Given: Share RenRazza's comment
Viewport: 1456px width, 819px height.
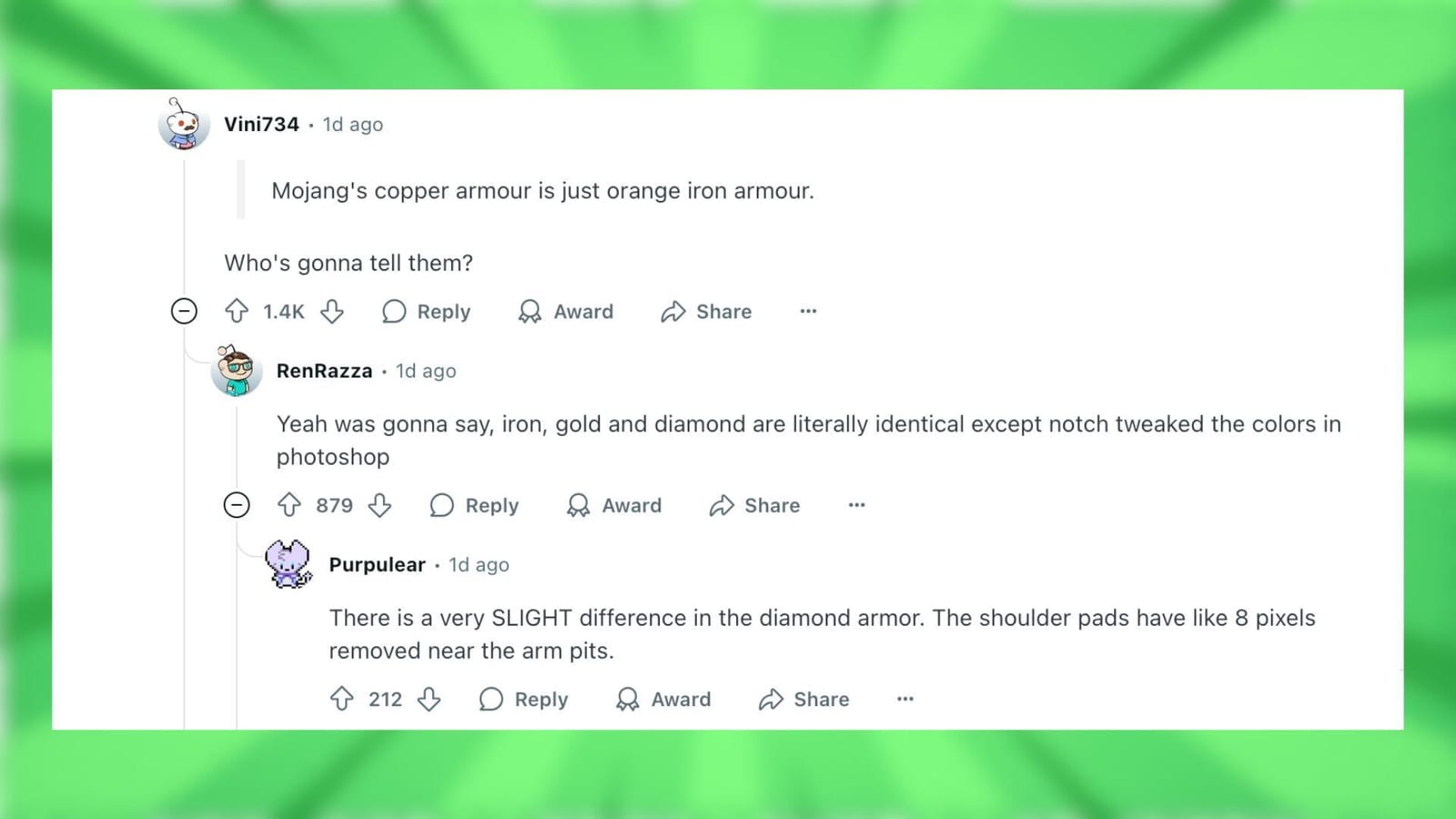Looking at the screenshot, I should pos(753,505).
